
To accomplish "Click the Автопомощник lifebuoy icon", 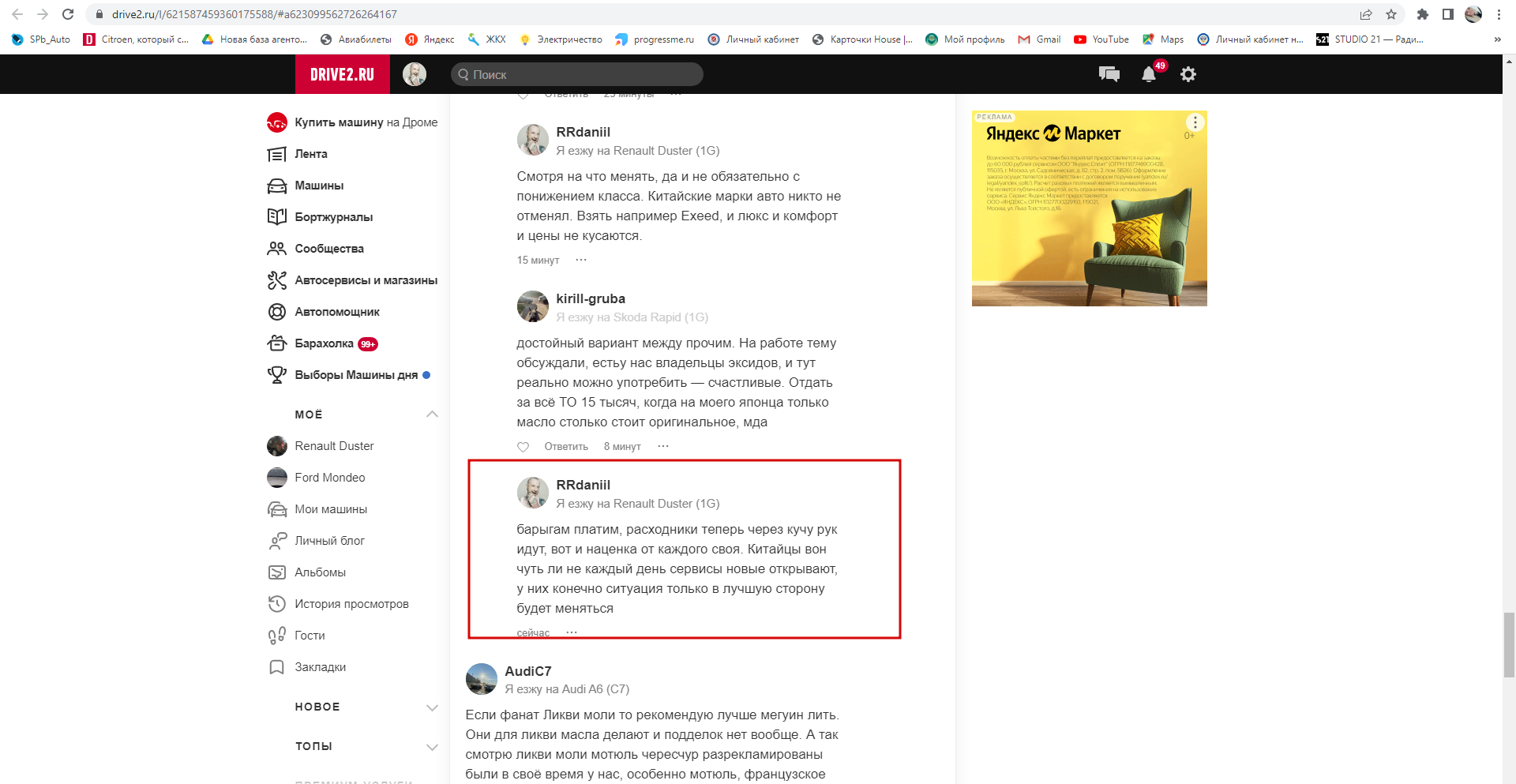I will click(x=277, y=312).
